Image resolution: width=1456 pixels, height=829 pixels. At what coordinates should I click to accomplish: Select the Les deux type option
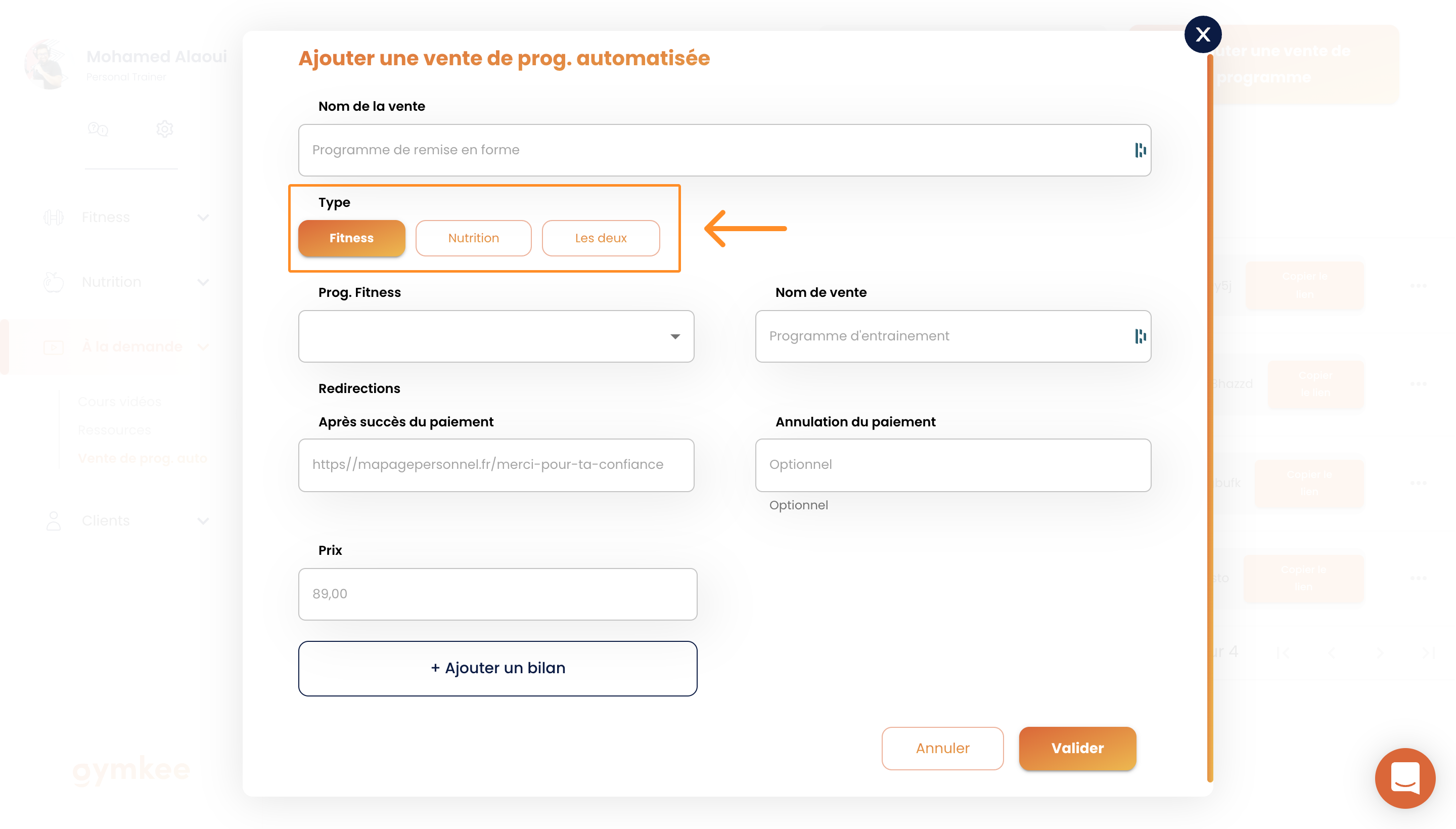coord(600,238)
